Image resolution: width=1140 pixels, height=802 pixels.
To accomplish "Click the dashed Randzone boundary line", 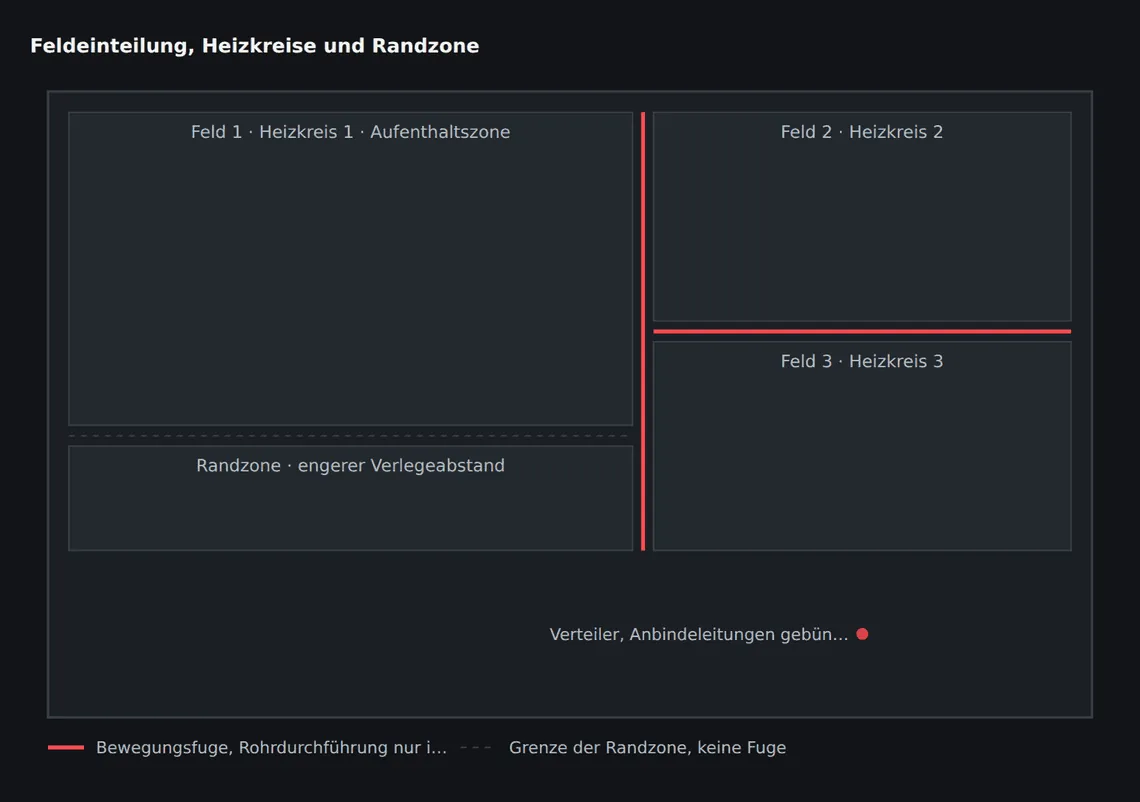I will click(350, 436).
